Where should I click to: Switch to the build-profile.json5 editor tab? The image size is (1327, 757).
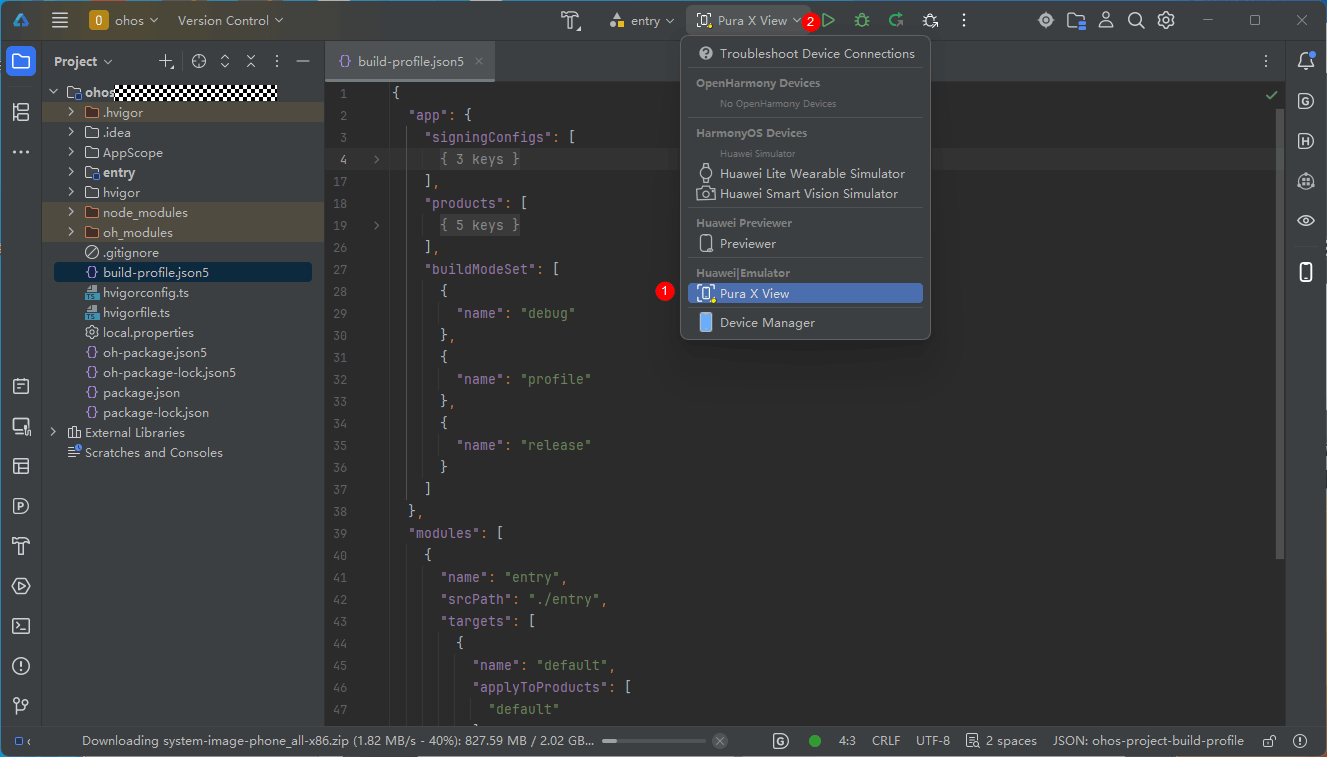(x=410, y=61)
